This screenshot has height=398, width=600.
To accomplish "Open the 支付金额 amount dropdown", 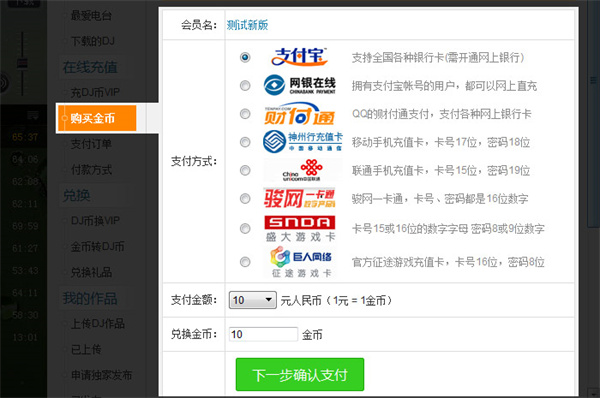I will (253, 300).
